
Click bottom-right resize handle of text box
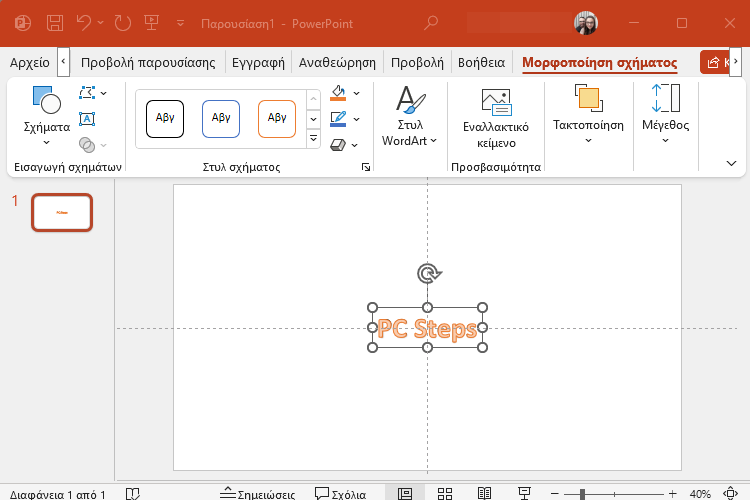point(482,347)
